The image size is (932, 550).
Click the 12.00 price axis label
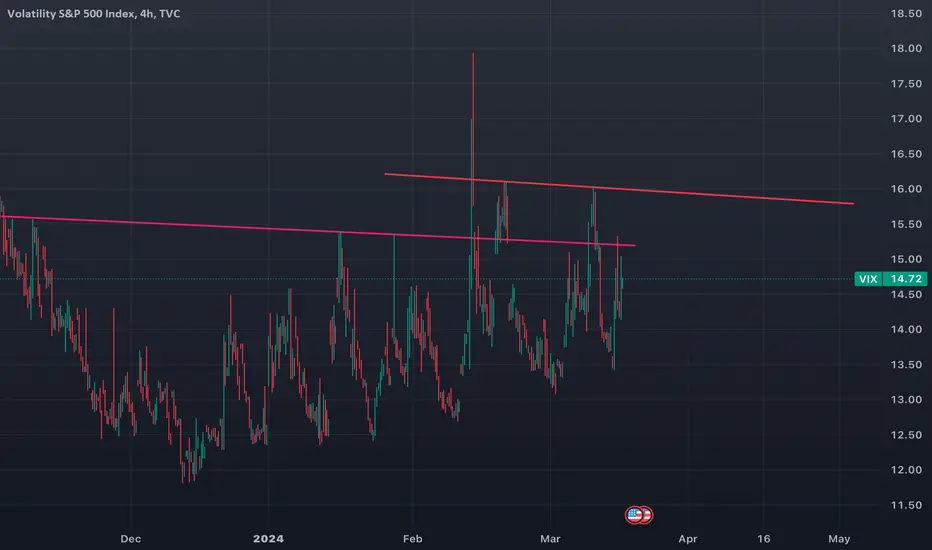click(x=906, y=470)
